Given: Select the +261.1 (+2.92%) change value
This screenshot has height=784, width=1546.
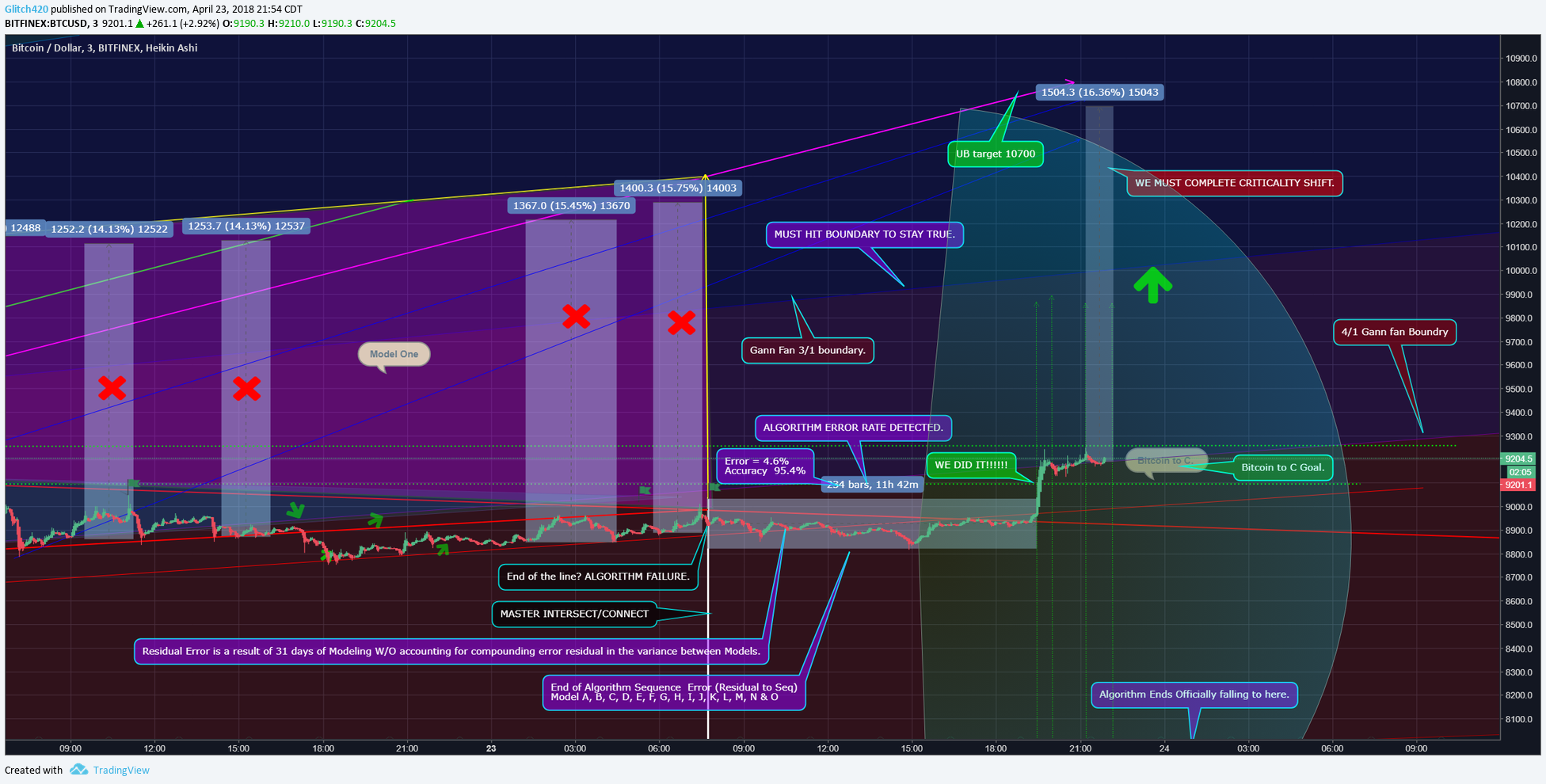Looking at the screenshot, I should tap(182, 24).
